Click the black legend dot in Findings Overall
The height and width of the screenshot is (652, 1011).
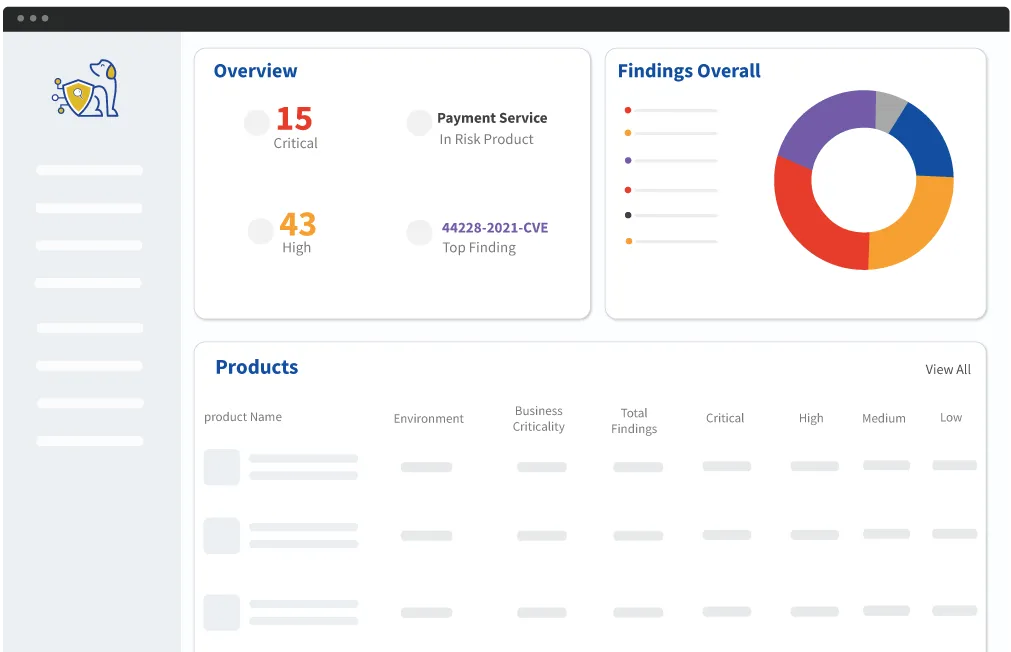(628, 214)
